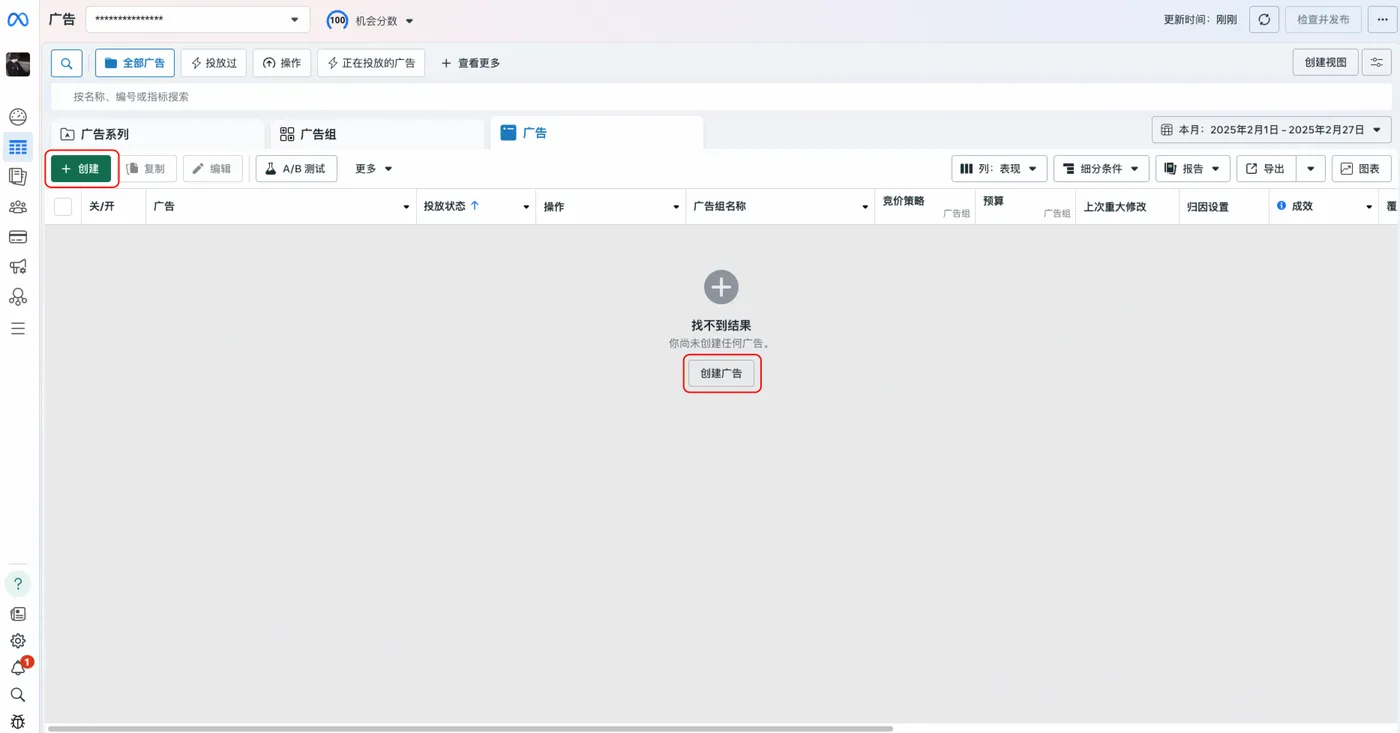The height and width of the screenshot is (733, 1400).
Task: Open the events manager icon in sidebar
Action: coord(18,297)
